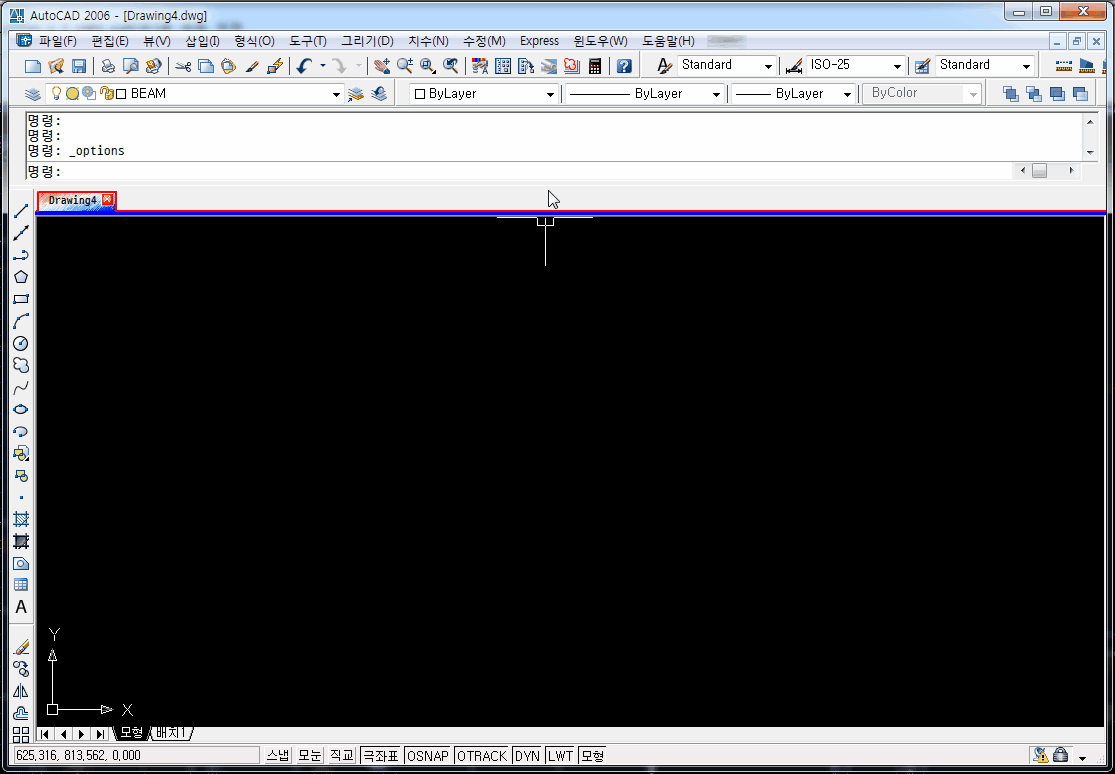Toggle 모눈 (Grid) in status bar

click(x=309, y=756)
